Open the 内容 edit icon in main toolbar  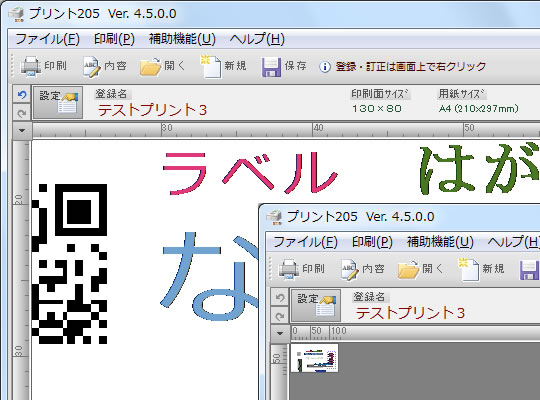[92, 66]
